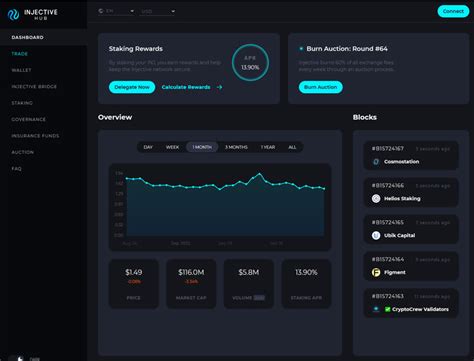474x361 pixels.
Task: Open the Dashboard sidebar item
Action: click(44, 37)
